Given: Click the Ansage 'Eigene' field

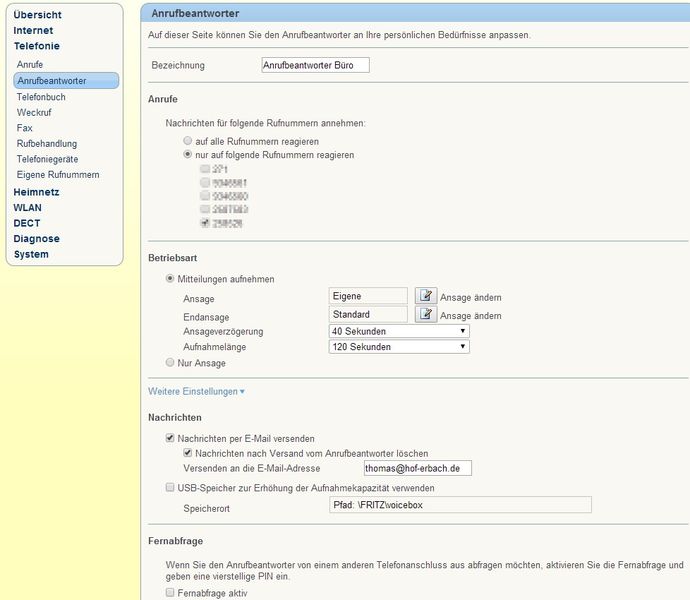Looking at the screenshot, I should click(x=368, y=296).
